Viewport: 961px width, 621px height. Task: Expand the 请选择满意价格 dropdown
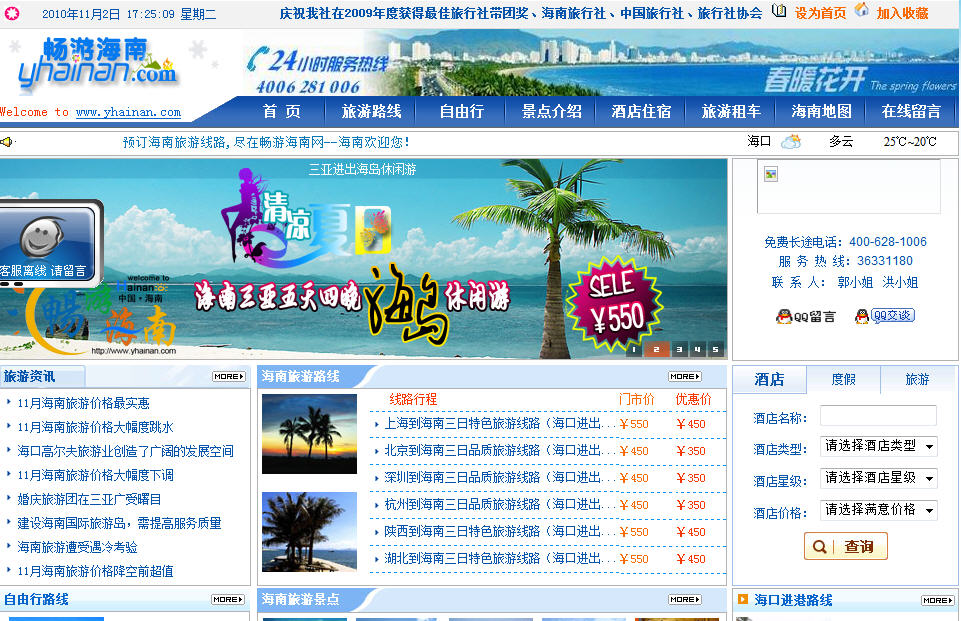(x=878, y=510)
